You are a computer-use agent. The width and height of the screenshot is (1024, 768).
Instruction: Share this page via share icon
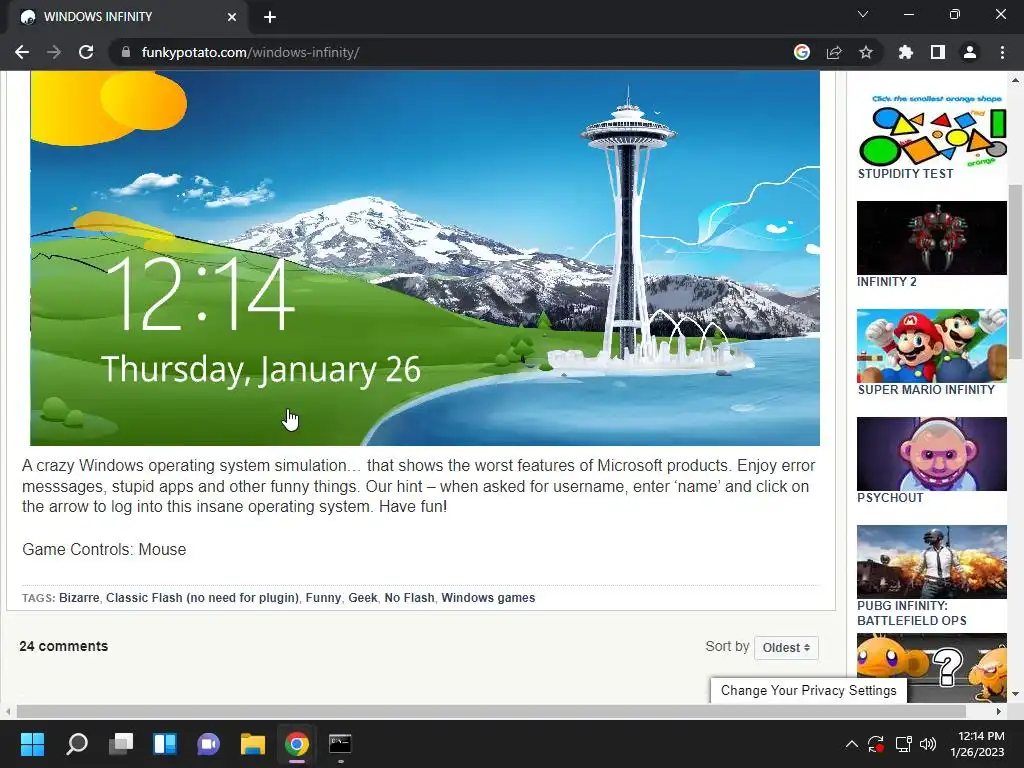(x=834, y=52)
